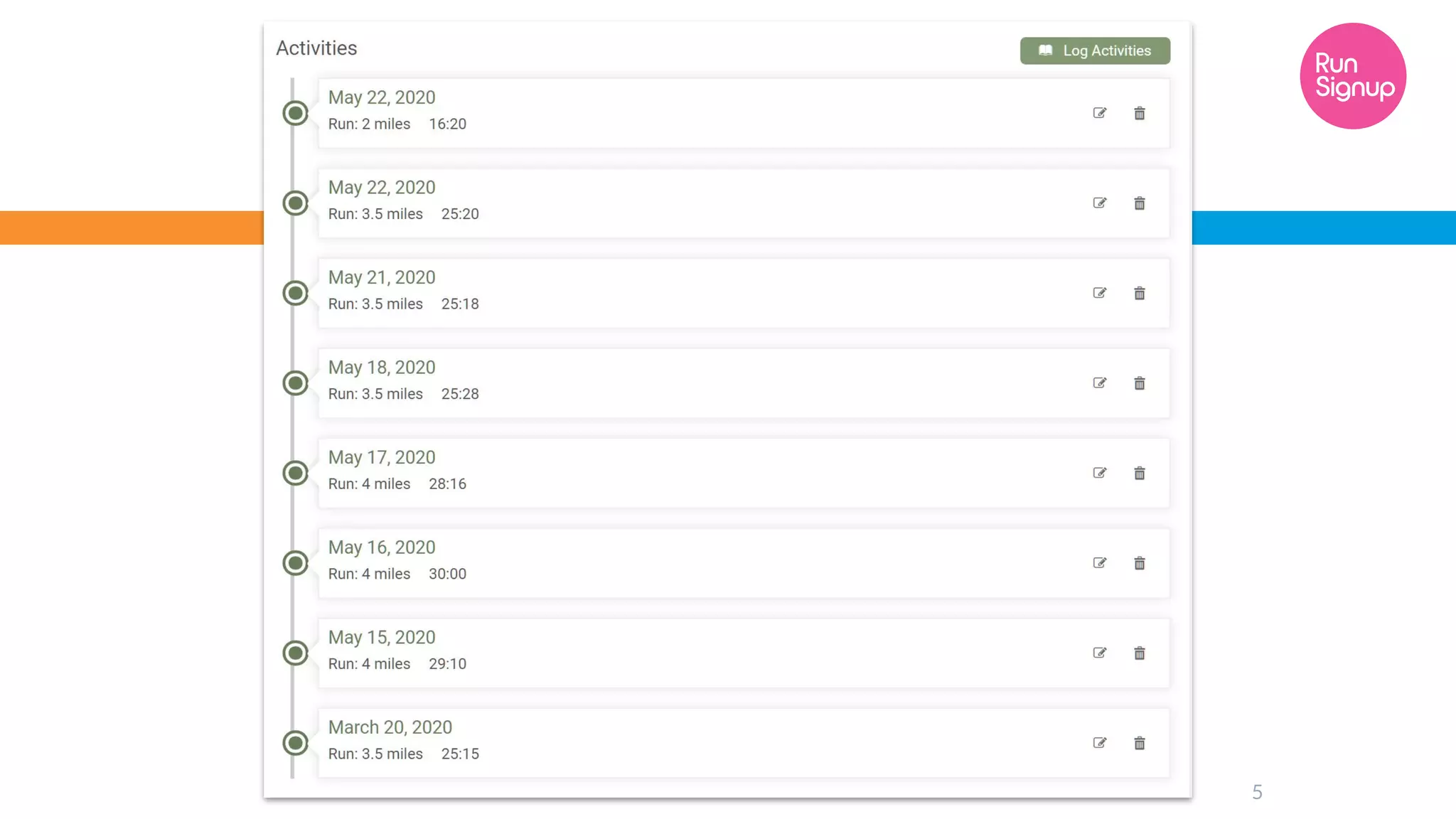
Task: Delete the May 22 25:20 run entry
Action: click(1140, 203)
